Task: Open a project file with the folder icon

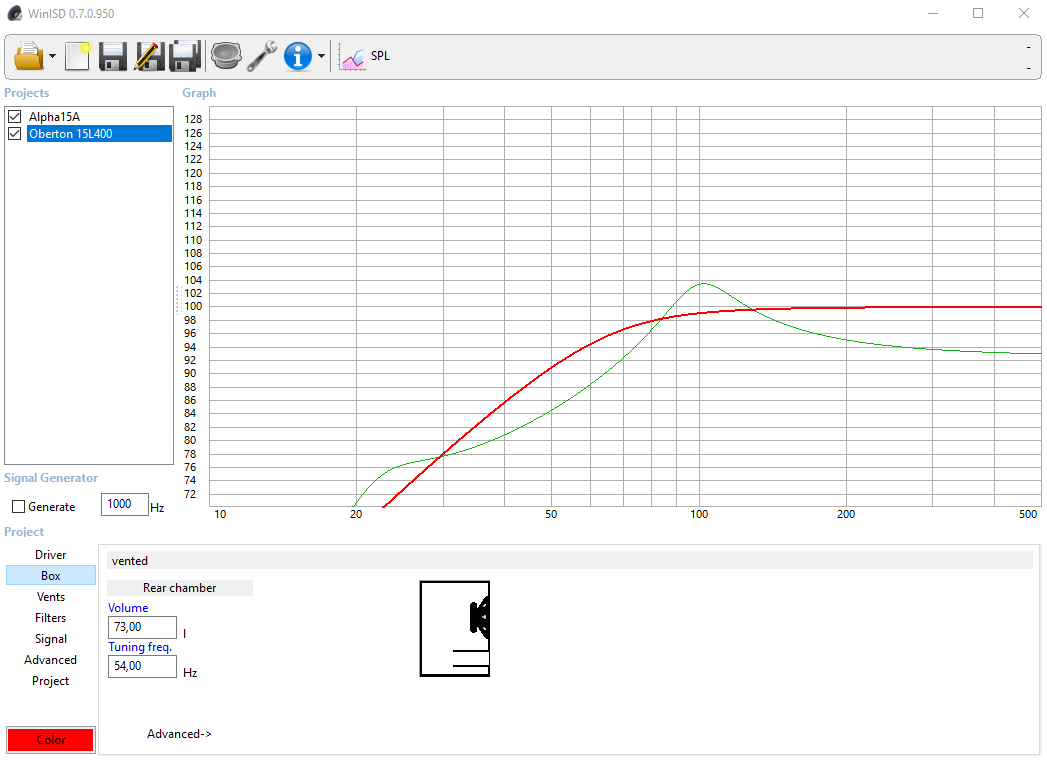Action: tap(29, 56)
